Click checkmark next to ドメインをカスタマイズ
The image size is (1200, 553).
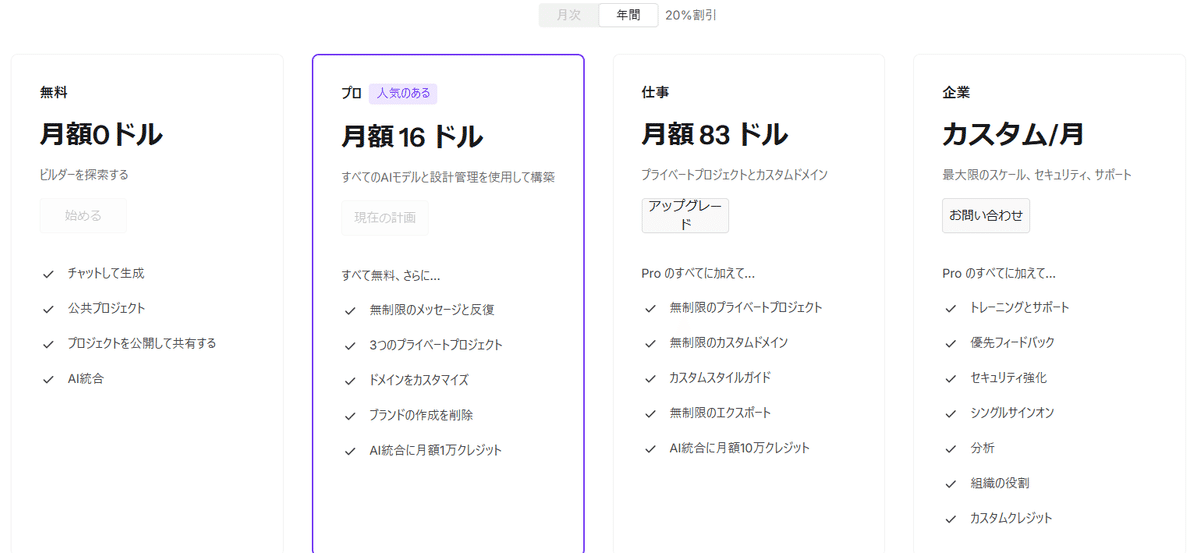tap(350, 380)
